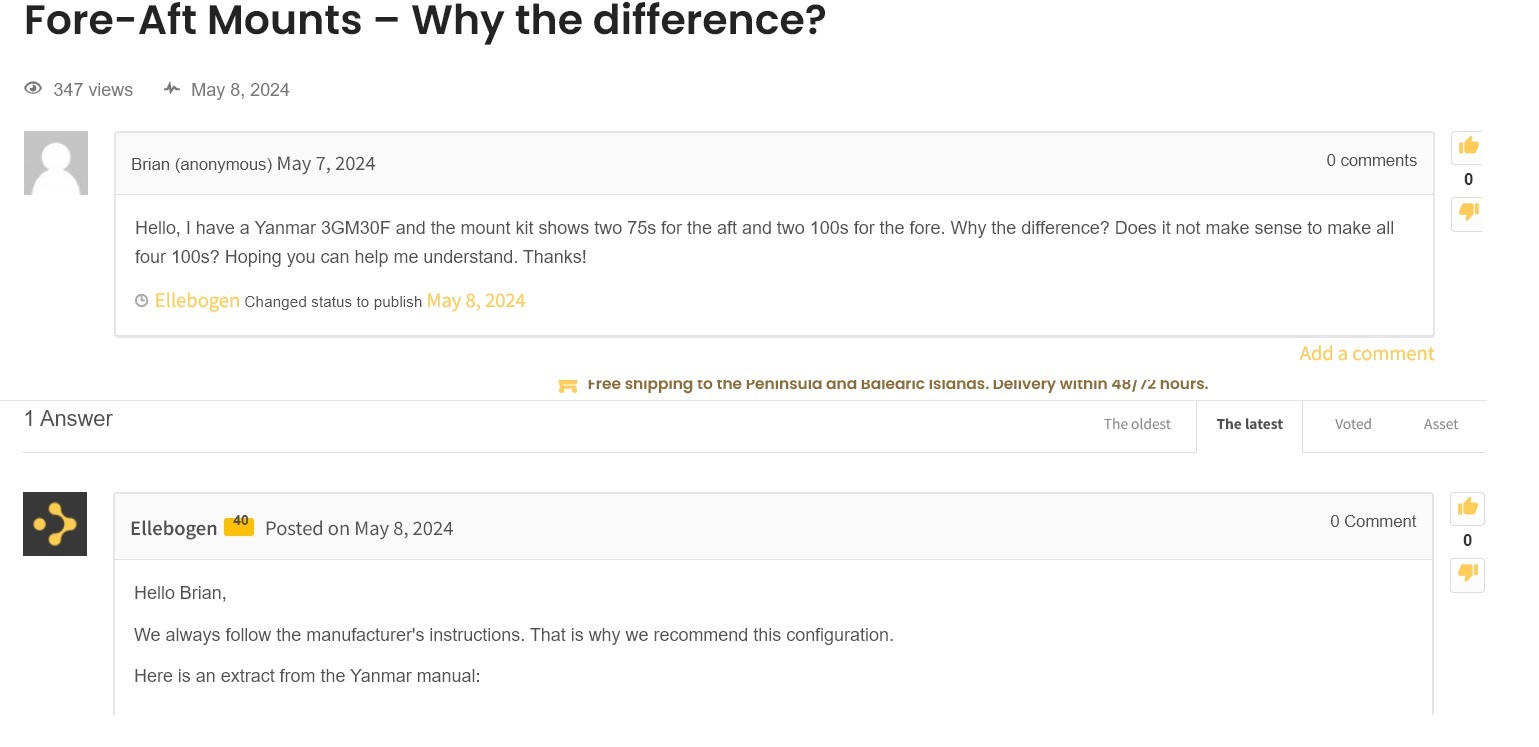
Task: Switch to the Asset sorting tab
Action: tap(1440, 424)
